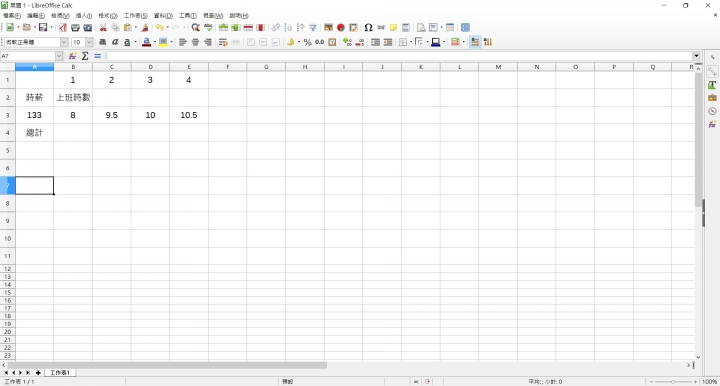
Task: Sort descending icon
Action: (x=301, y=28)
